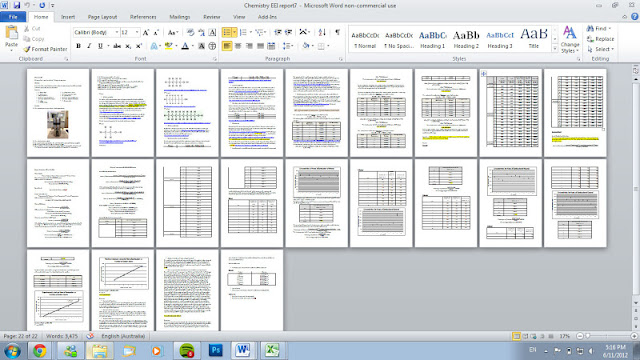Click the Replace button in Editing group
640x360 pixels.
(600, 39)
